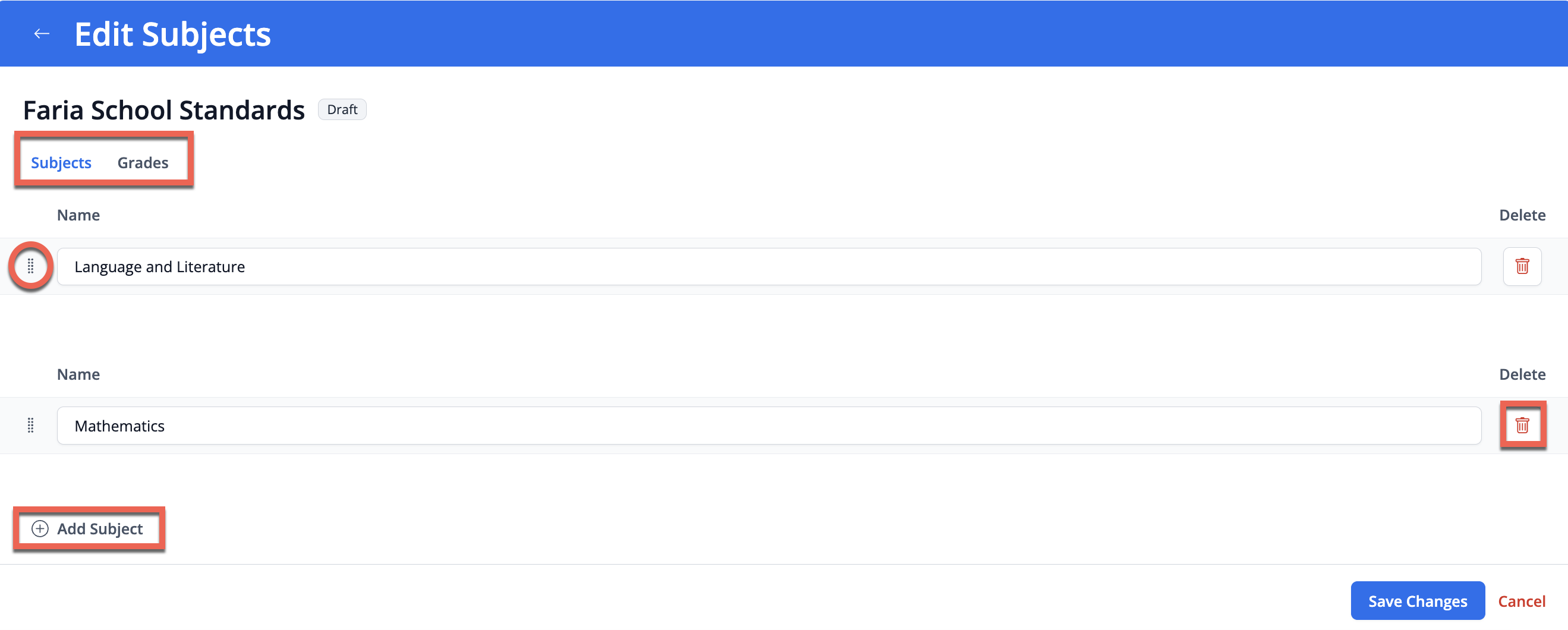Screen dimensions: 1568x630
Task: Focus the Language and Literature name field
Action: click(768, 267)
